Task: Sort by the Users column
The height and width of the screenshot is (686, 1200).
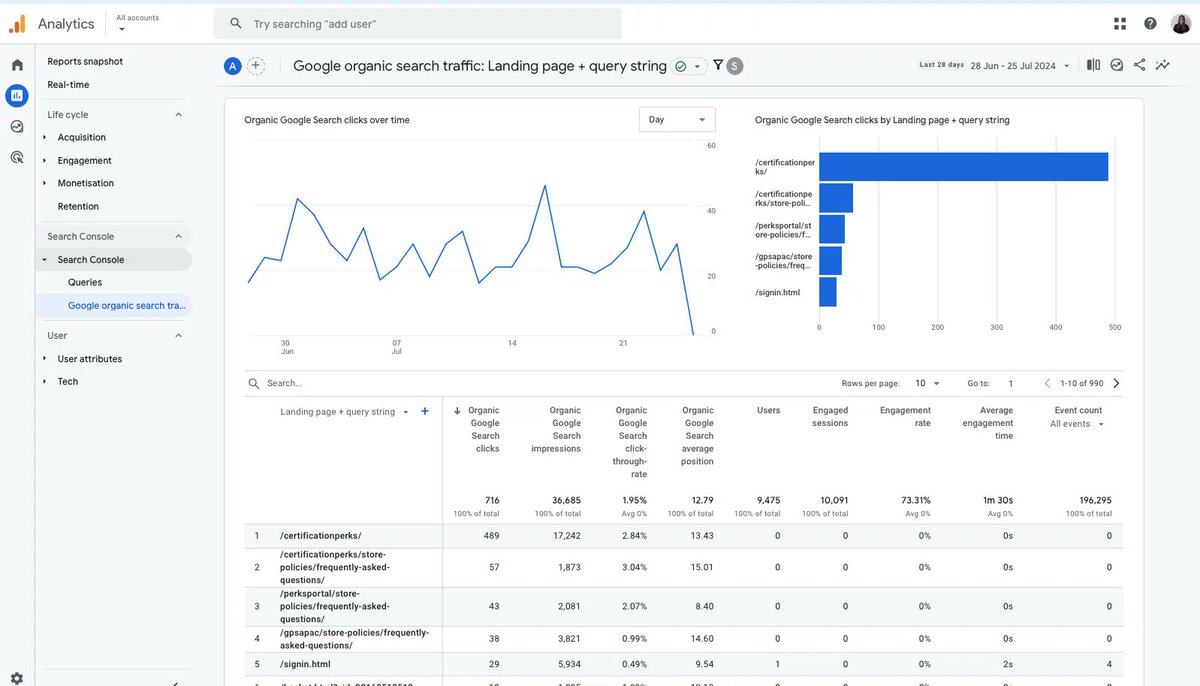Action: tap(768, 410)
